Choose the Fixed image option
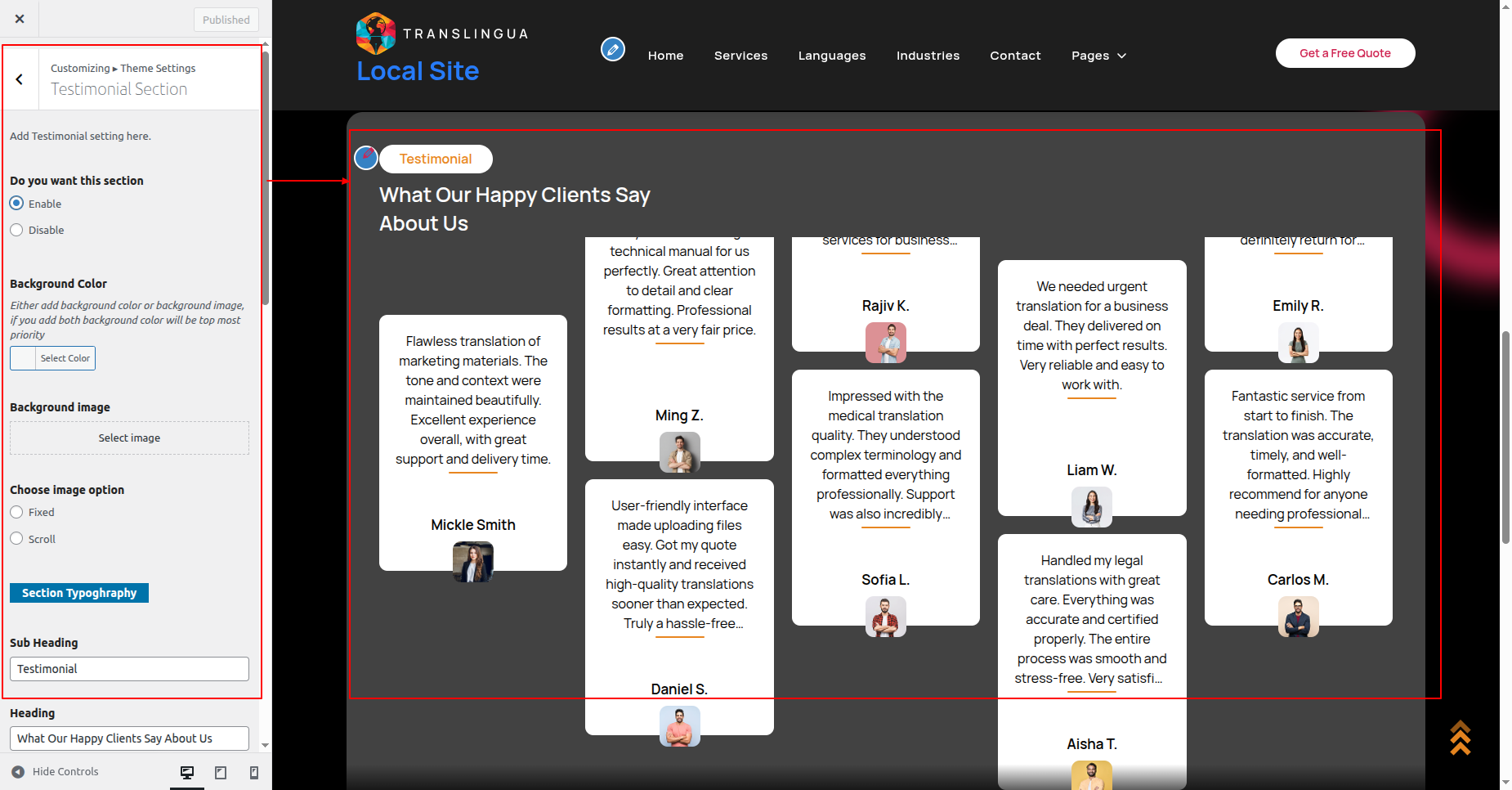Viewport: 1512px width, 790px height. [x=17, y=513]
